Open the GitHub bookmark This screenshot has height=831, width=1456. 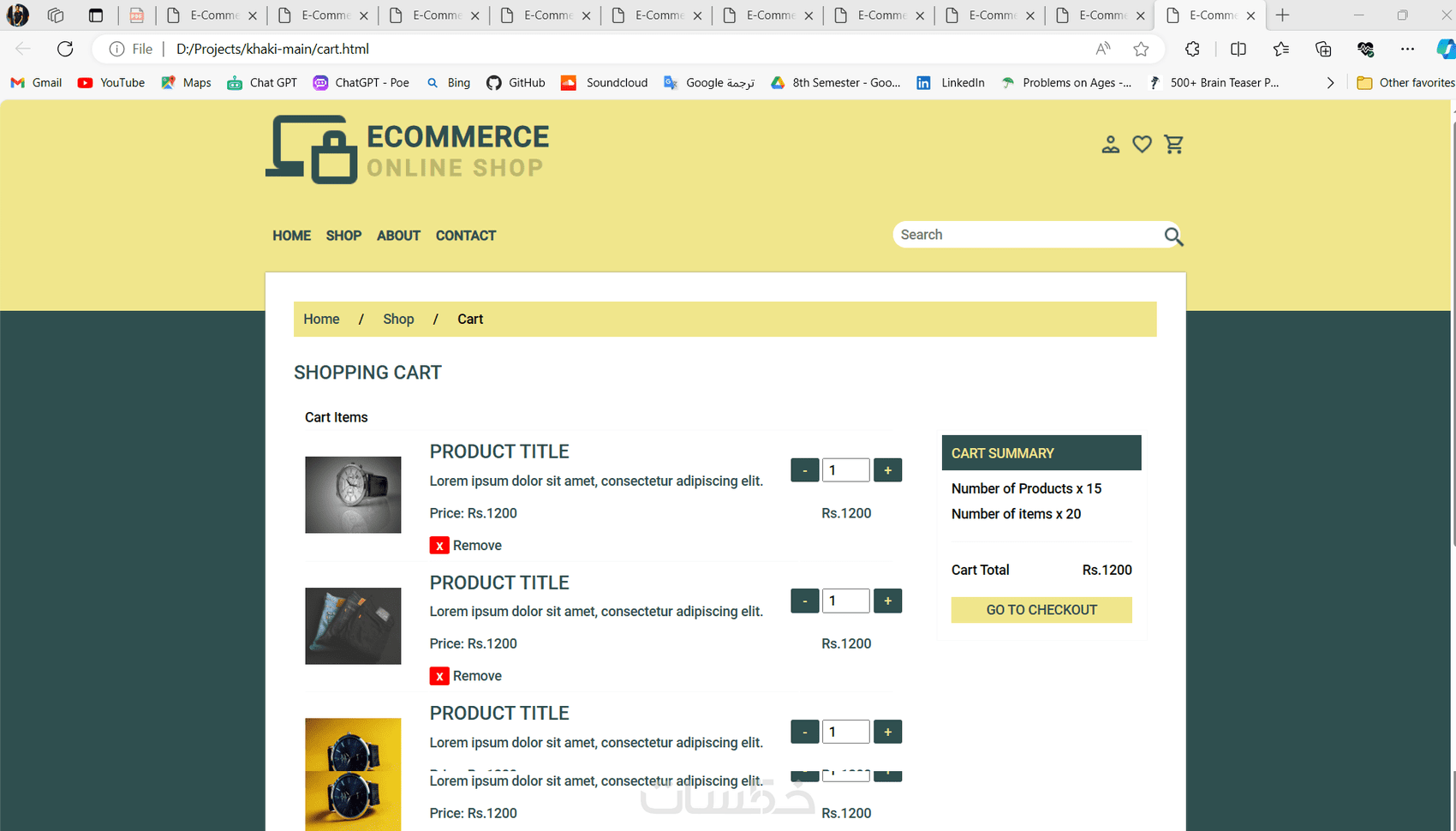click(x=516, y=83)
